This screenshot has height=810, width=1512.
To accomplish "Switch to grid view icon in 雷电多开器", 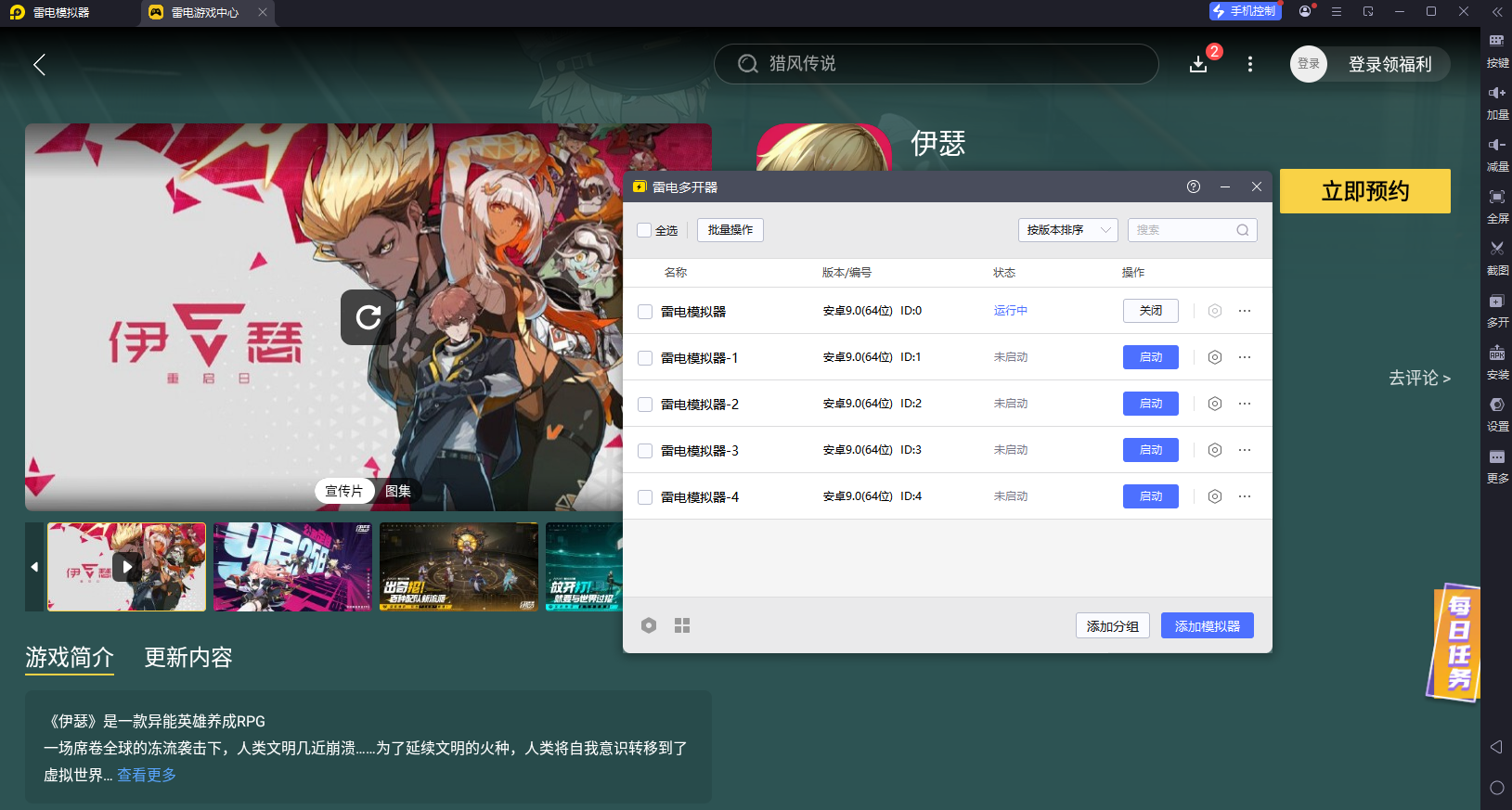I will 682,625.
